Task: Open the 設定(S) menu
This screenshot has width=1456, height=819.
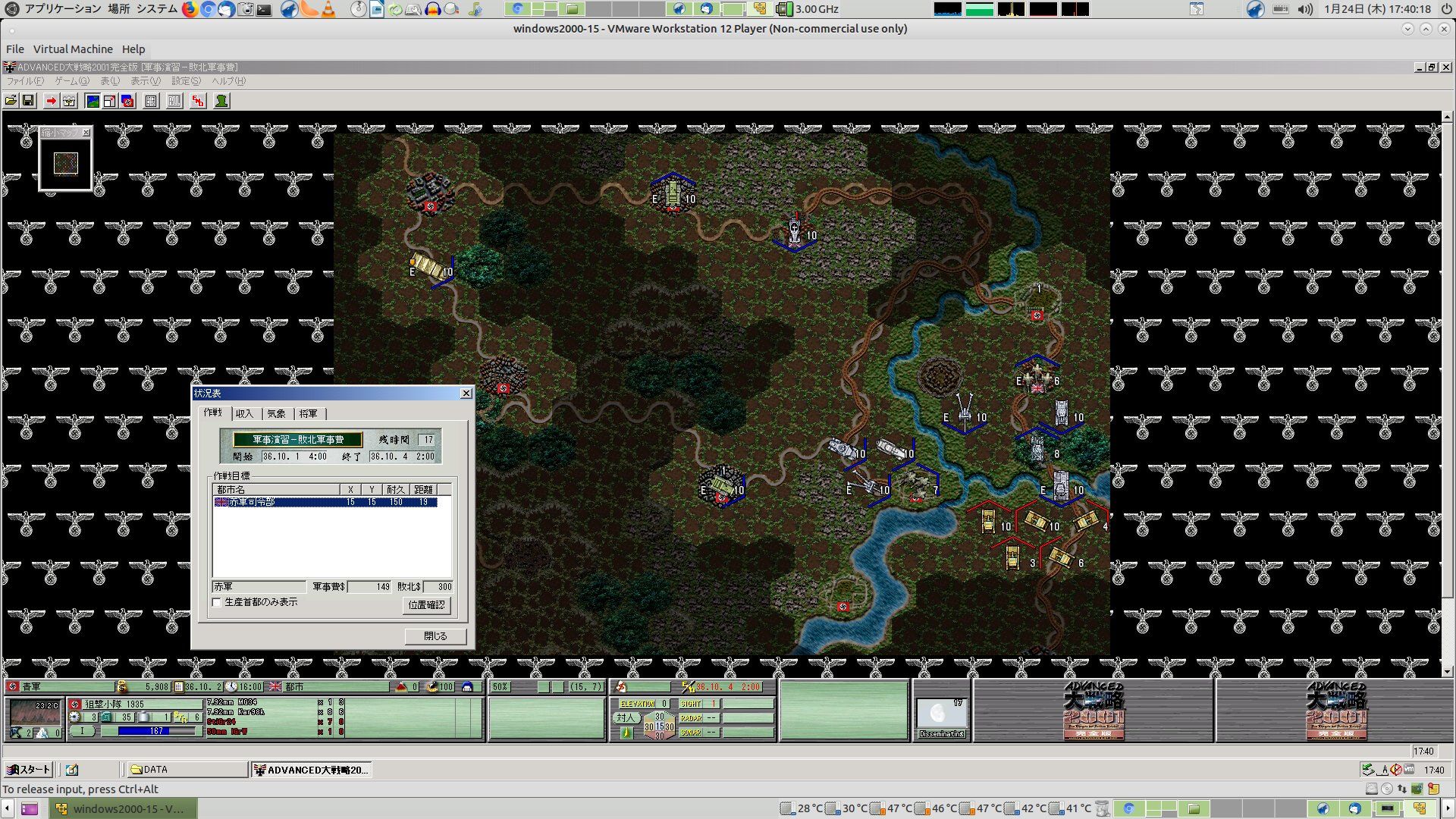Action: click(186, 81)
